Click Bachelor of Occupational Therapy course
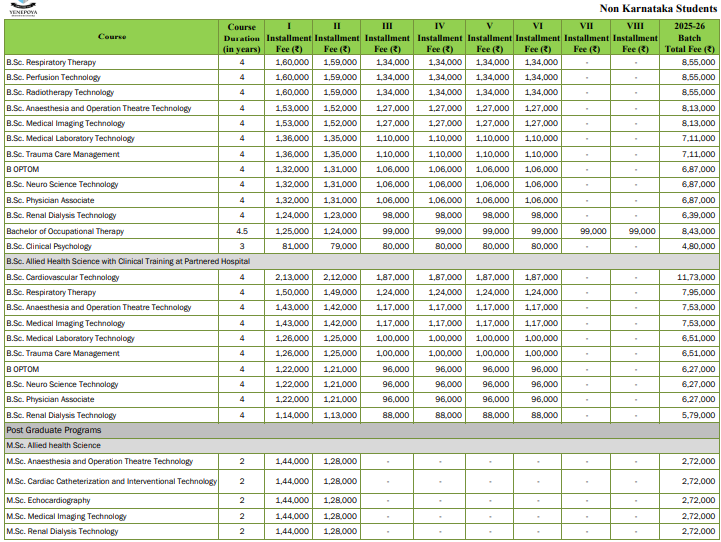Image resolution: width=721 pixels, height=542 pixels. [x=65, y=231]
